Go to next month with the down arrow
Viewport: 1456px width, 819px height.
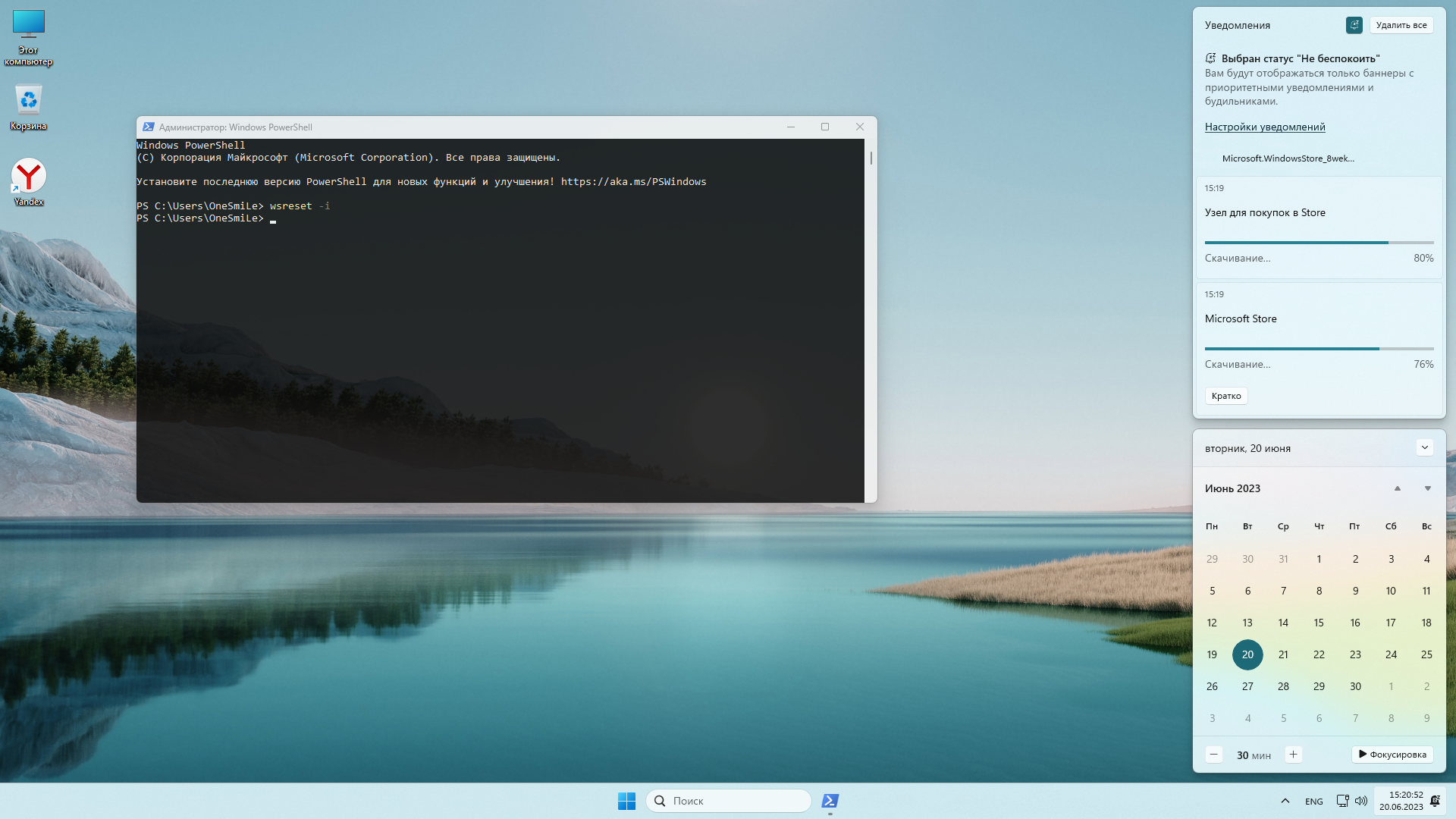[x=1427, y=488]
